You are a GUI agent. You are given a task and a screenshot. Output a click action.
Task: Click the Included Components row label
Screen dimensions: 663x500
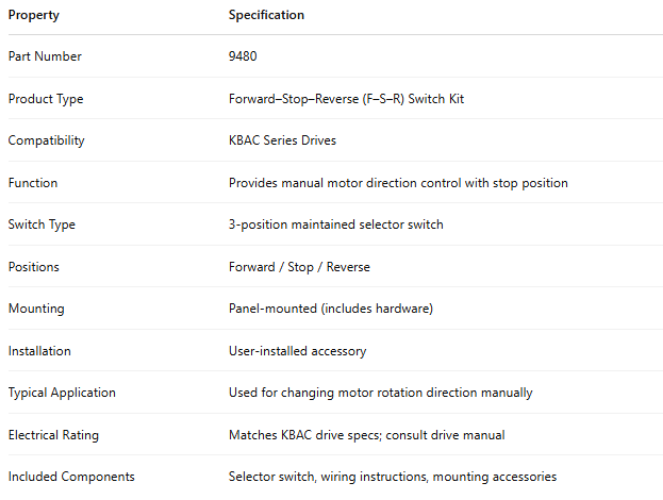pos(71,477)
